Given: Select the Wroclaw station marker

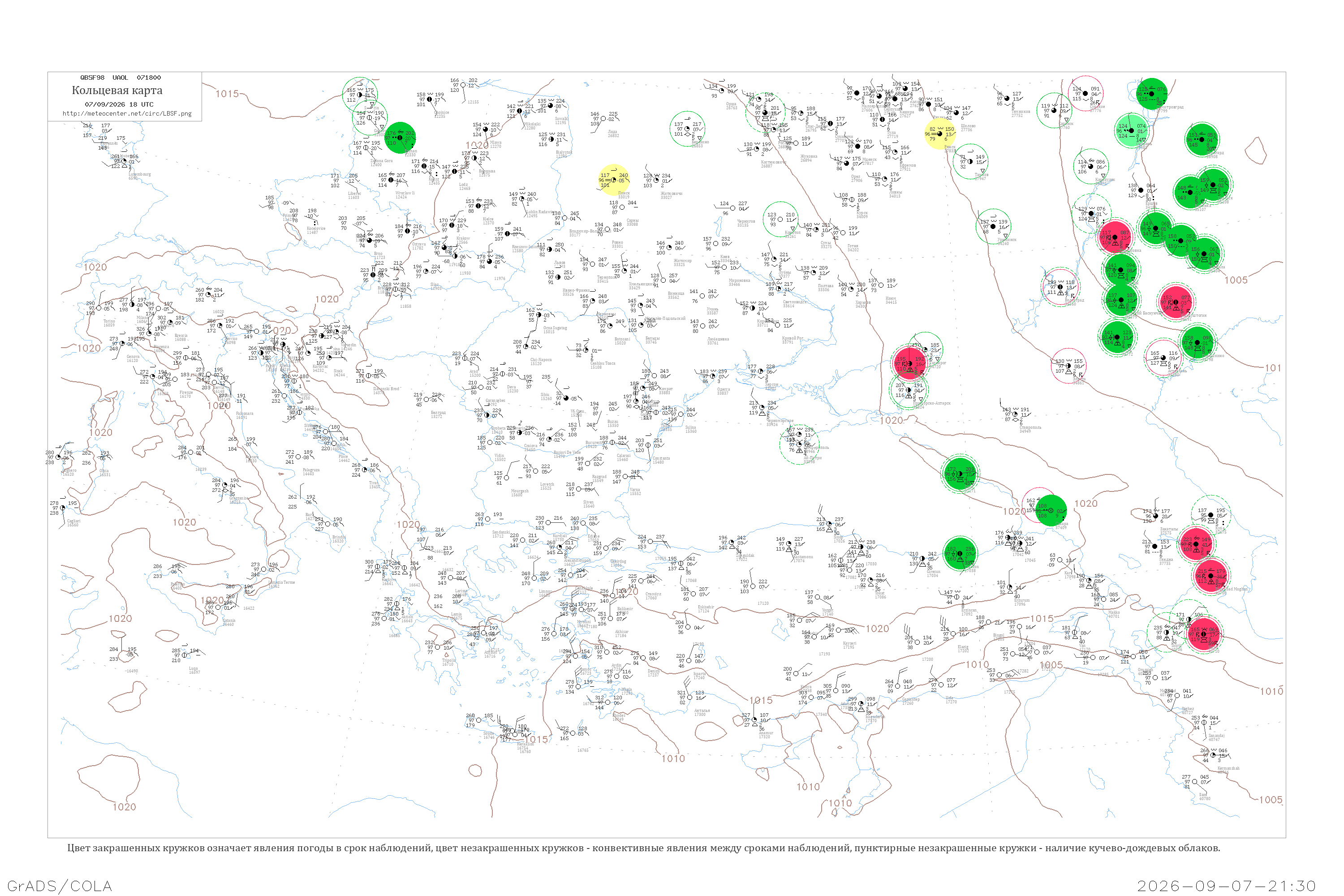Looking at the screenshot, I should point(390,180).
